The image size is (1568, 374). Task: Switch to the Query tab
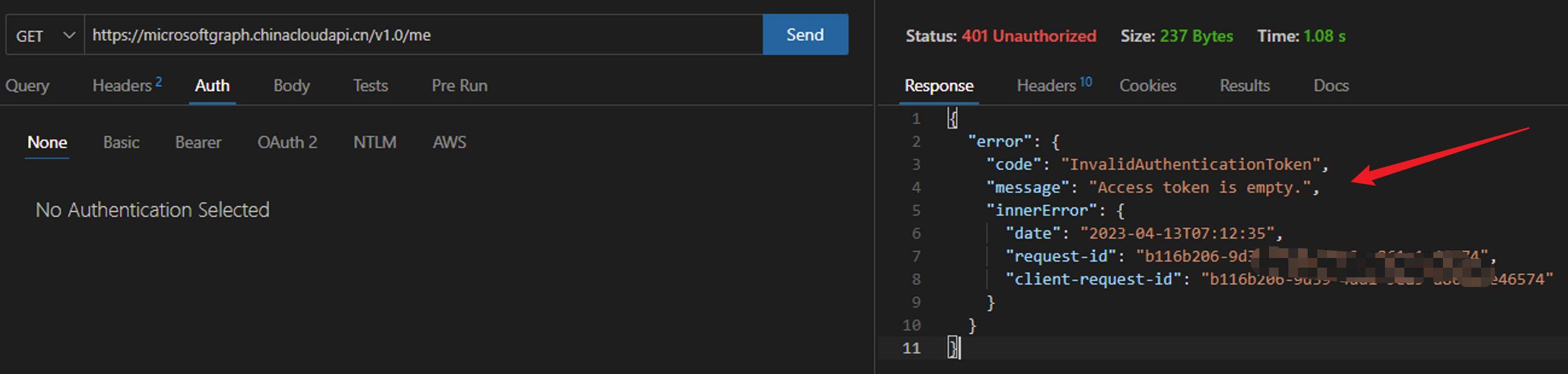pyautogui.click(x=27, y=86)
